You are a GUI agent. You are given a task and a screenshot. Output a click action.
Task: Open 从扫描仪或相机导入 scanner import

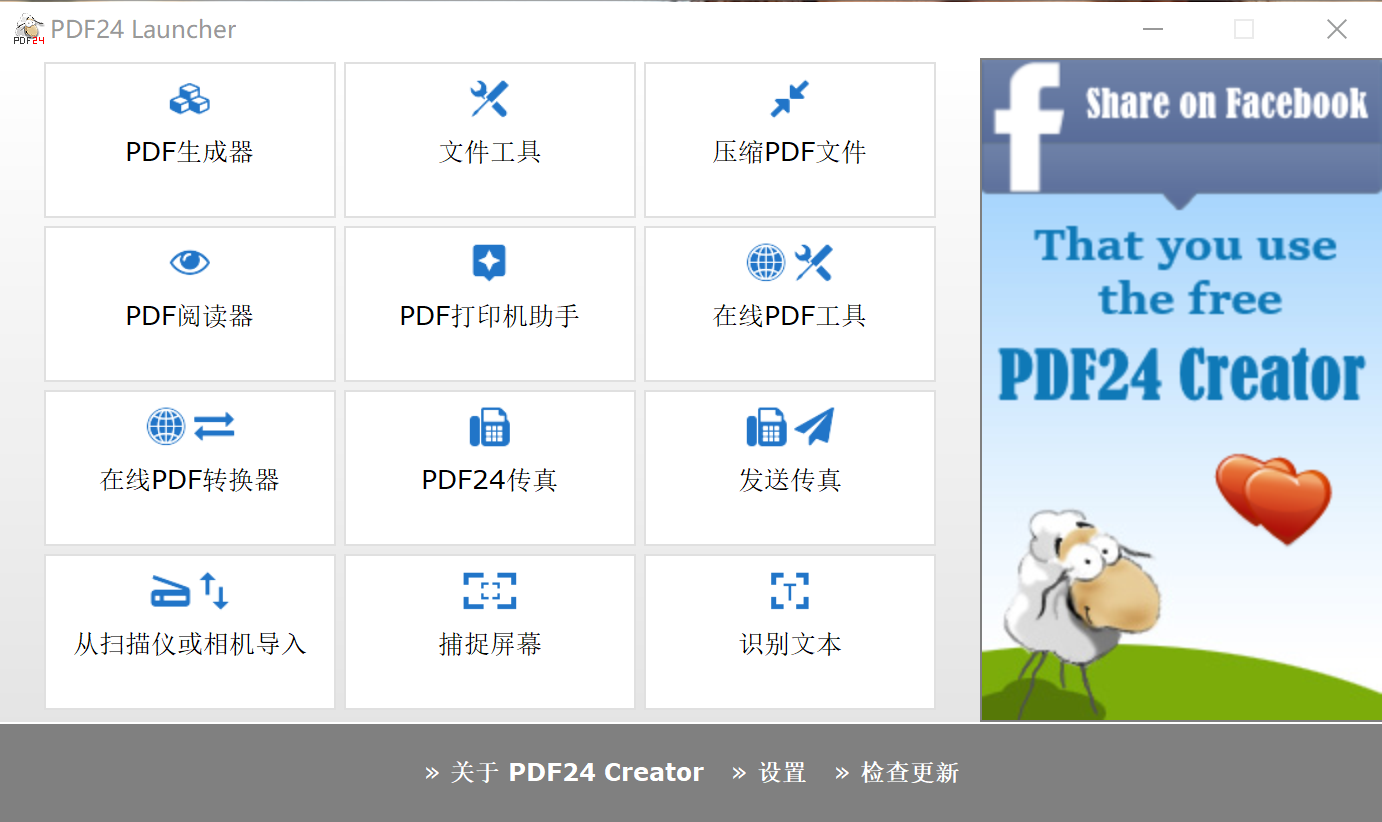tap(189, 632)
